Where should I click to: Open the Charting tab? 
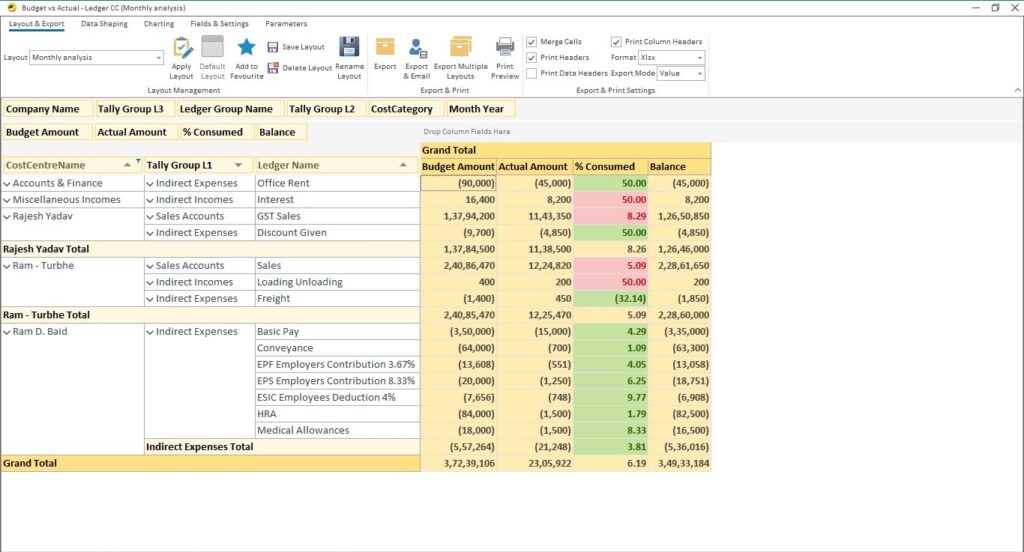[x=158, y=24]
